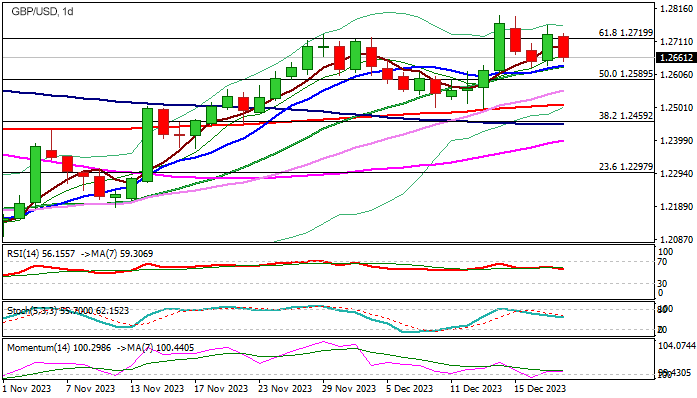The image size is (697, 398).
Task: Click the 1.22940 price axis value
Action: tap(677, 173)
